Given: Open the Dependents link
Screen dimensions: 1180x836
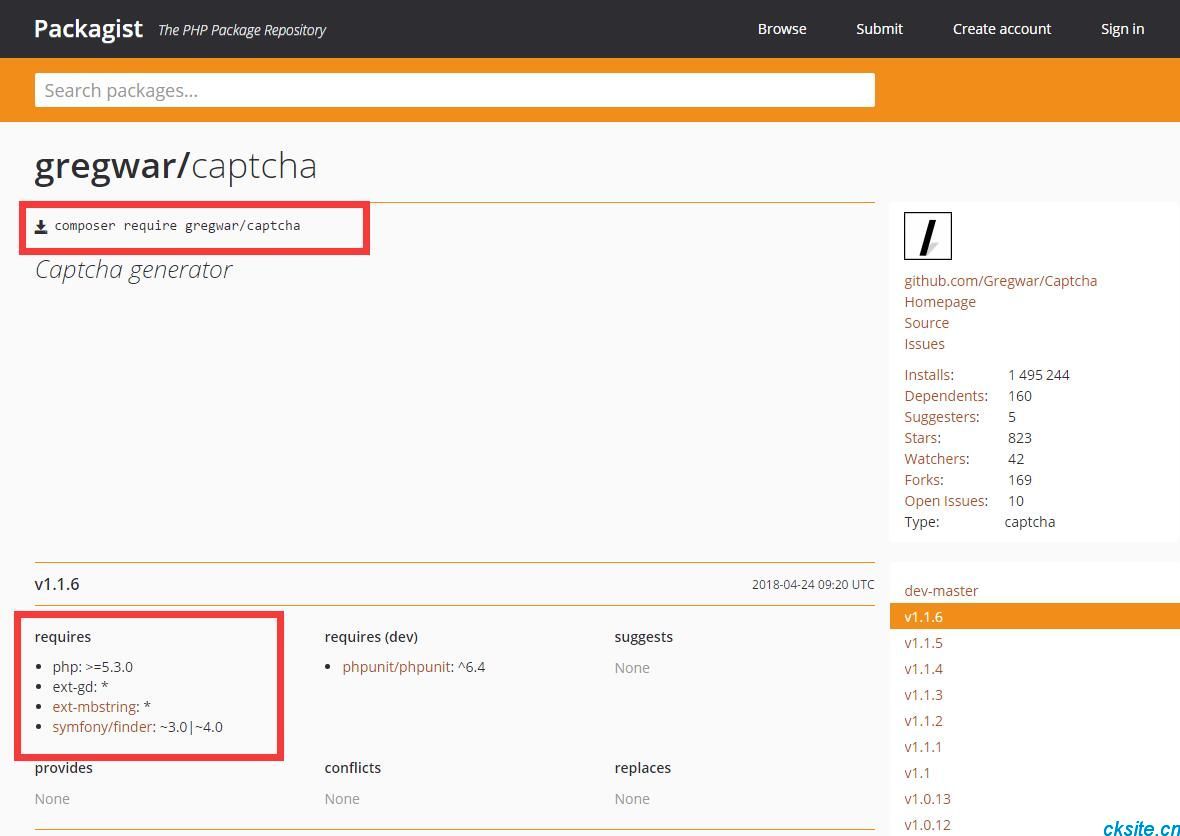Looking at the screenshot, I should [x=946, y=396].
